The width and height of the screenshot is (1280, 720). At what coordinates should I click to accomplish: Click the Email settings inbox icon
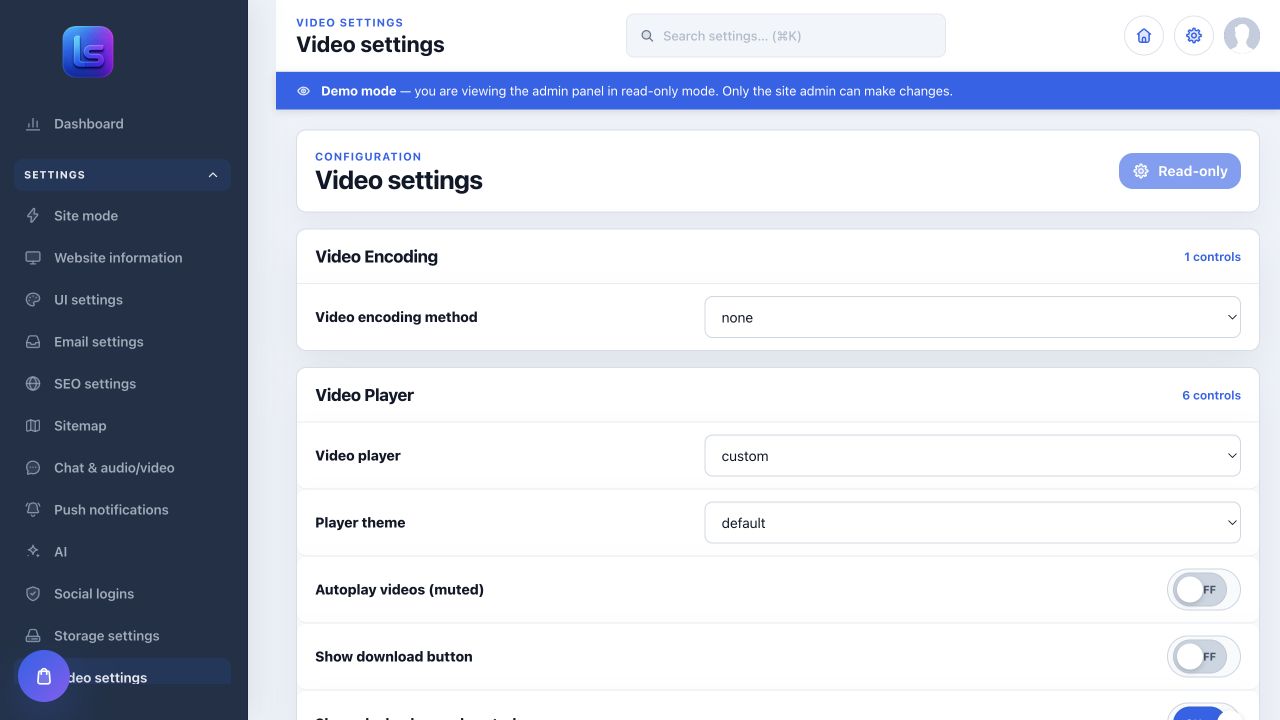coord(33,342)
